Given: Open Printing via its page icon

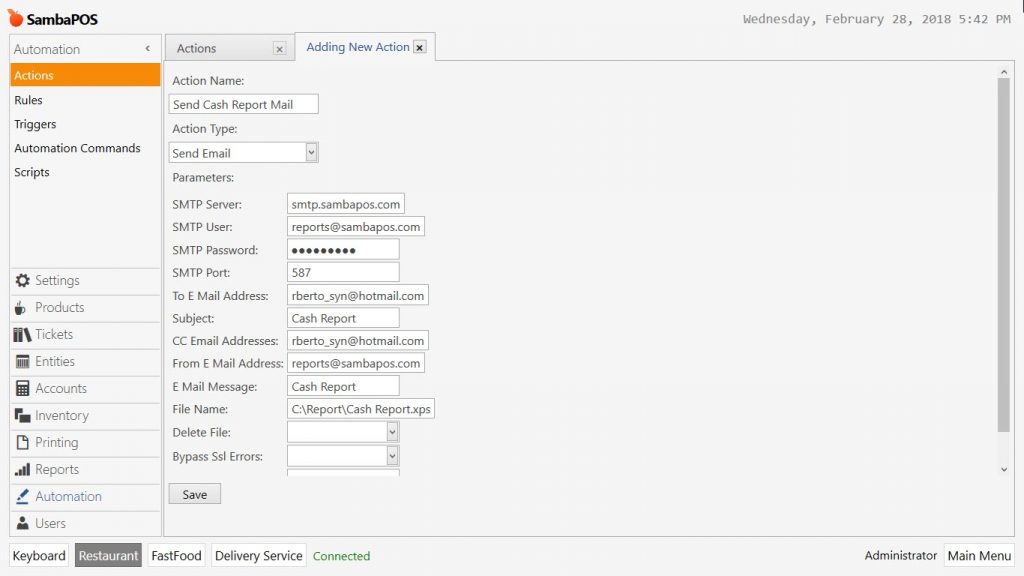Looking at the screenshot, I should (23, 442).
